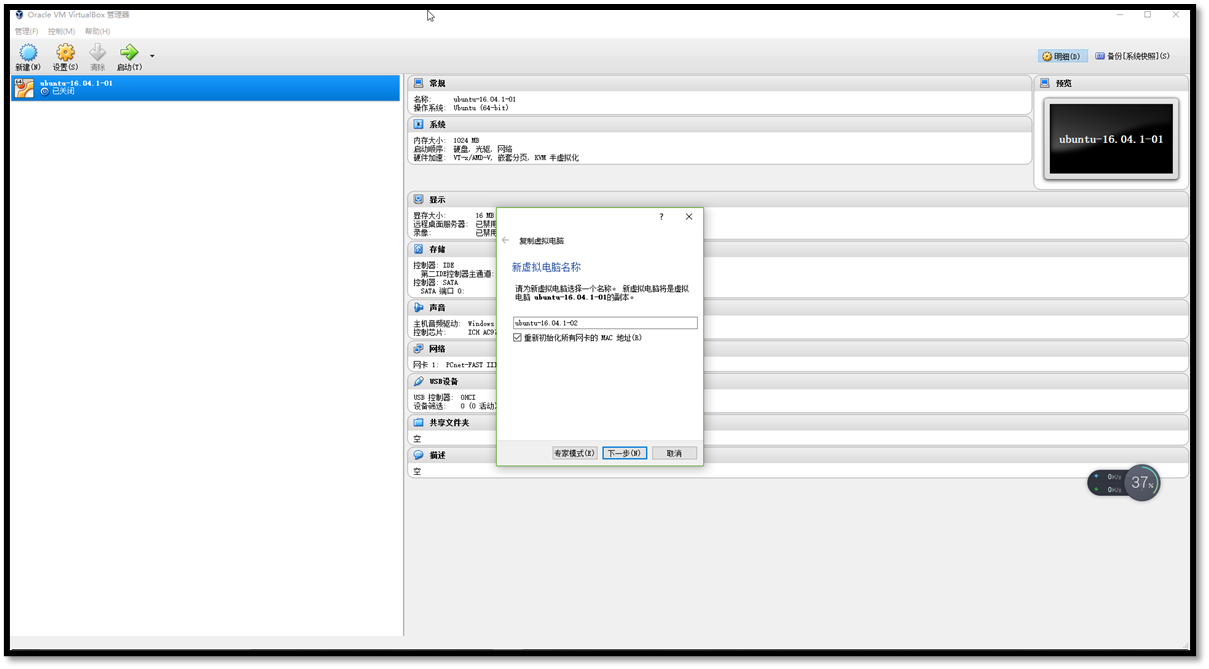Screen dimensions: 1209x669
Task: Click the 已关闭 powered-off status text
Action: (63, 91)
